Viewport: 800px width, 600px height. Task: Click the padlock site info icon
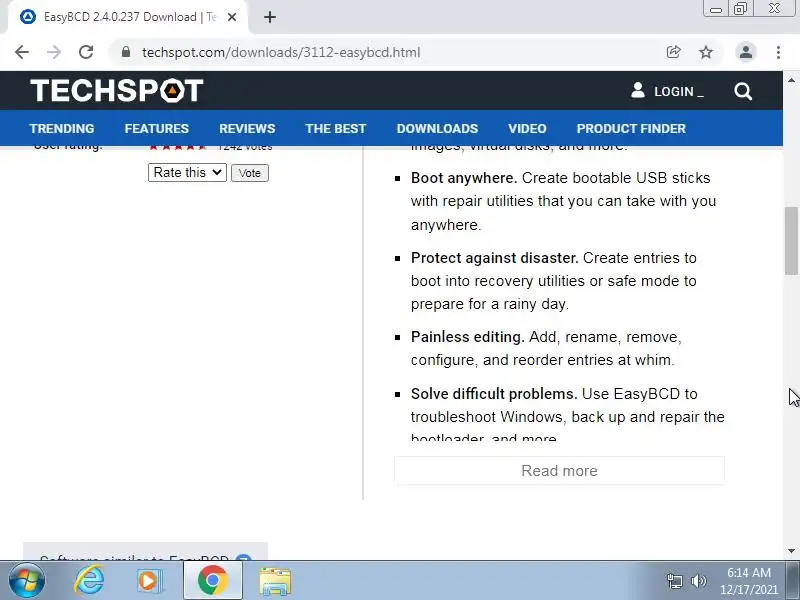point(126,52)
